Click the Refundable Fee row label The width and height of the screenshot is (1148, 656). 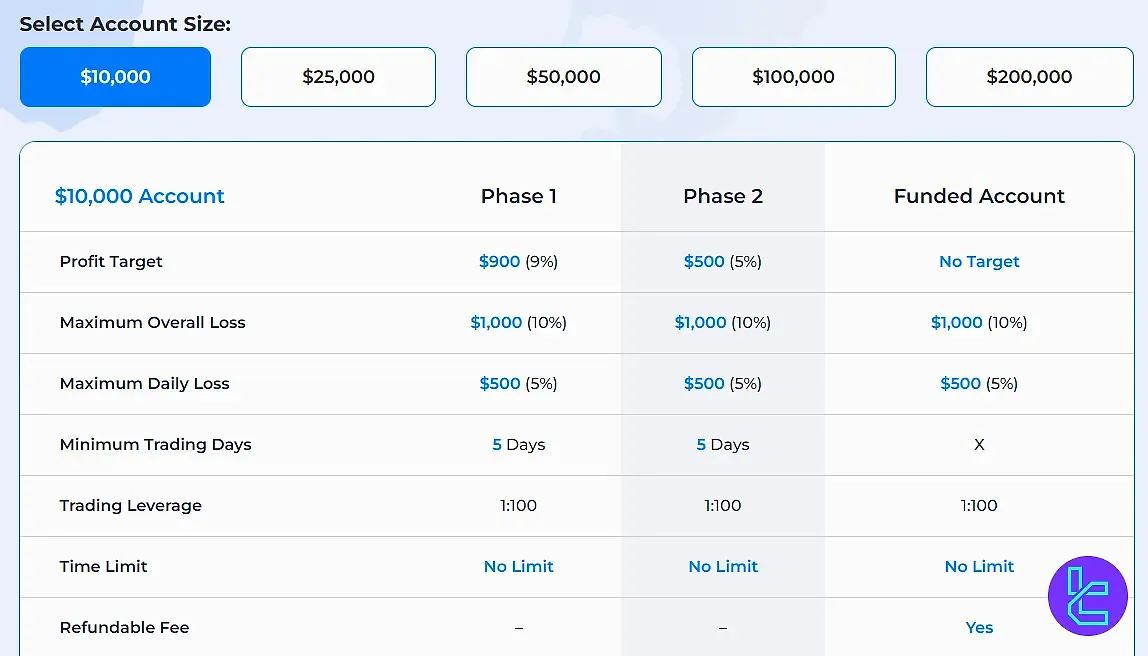point(124,628)
